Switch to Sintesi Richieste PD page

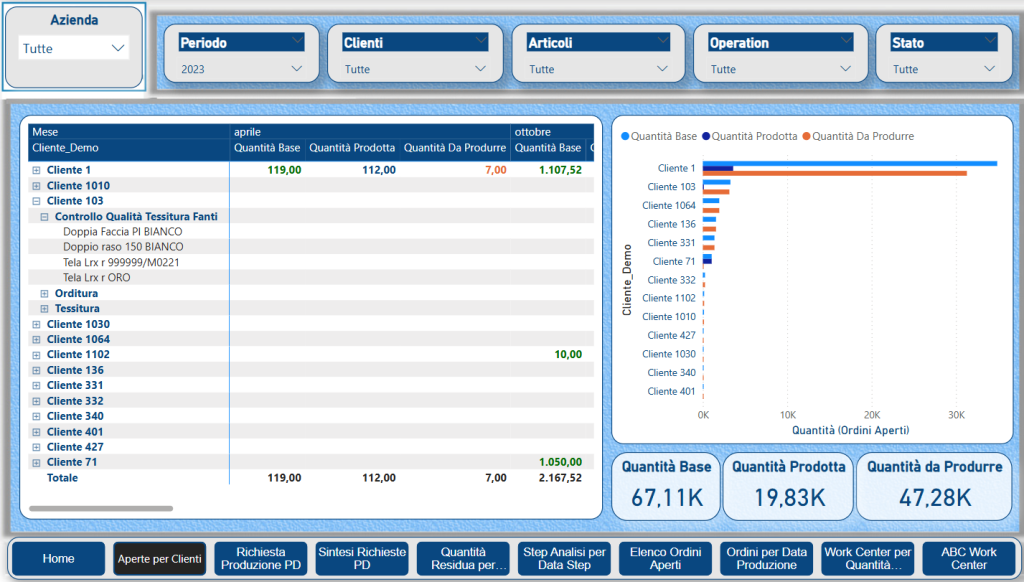tap(361, 559)
